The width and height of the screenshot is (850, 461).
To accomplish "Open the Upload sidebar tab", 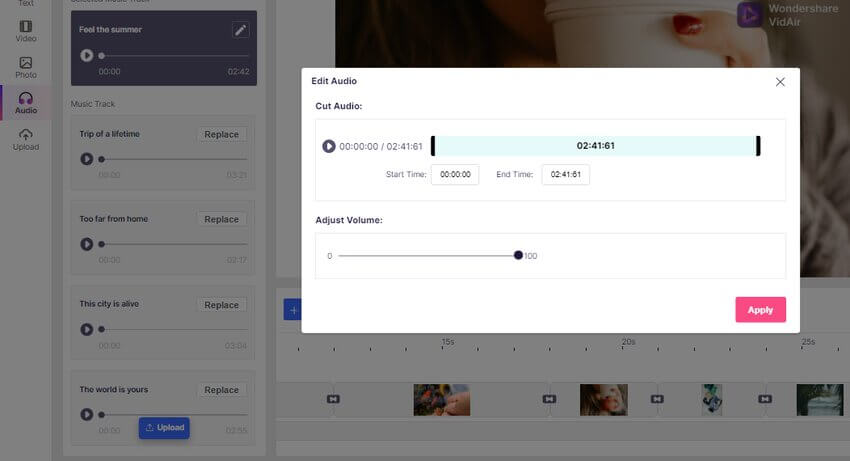I will pyautogui.click(x=26, y=139).
